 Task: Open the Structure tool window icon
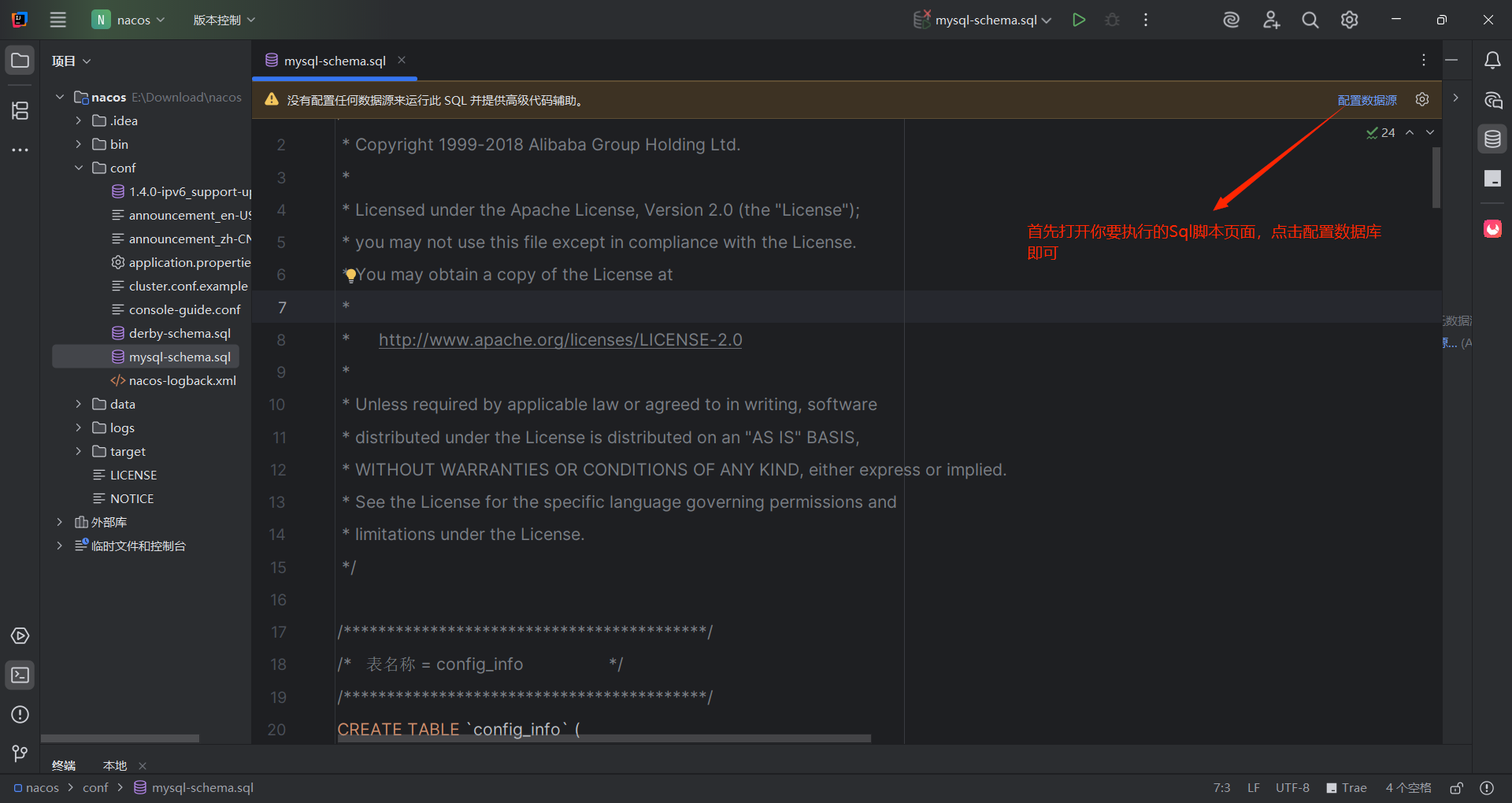click(x=20, y=110)
